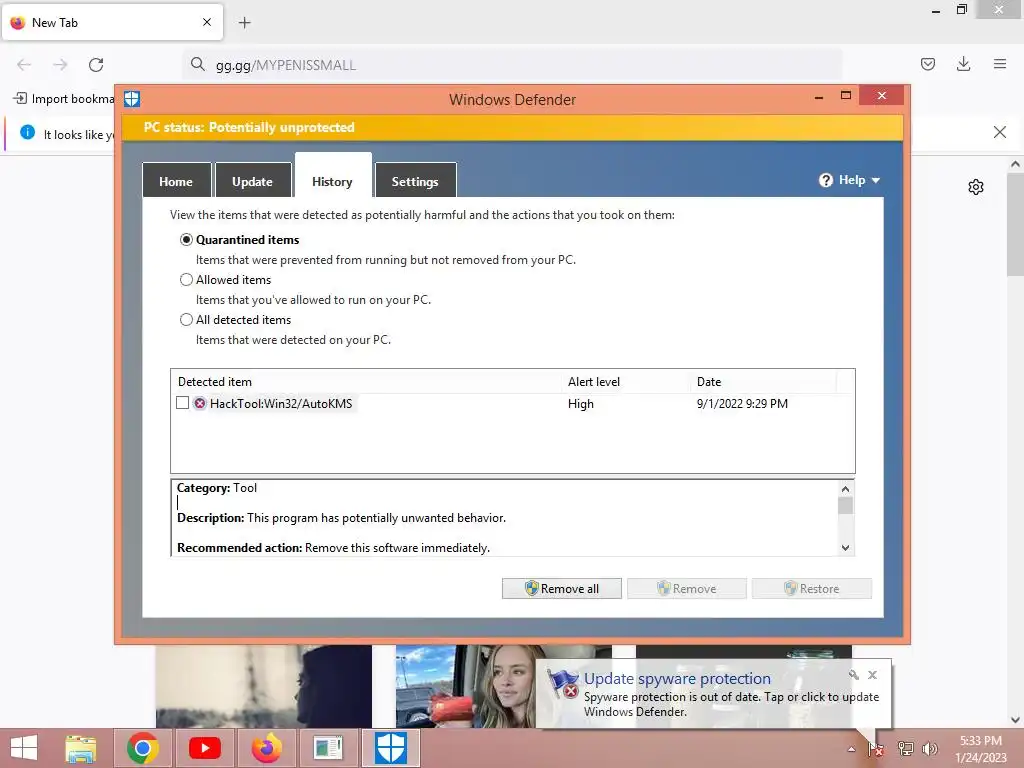Click the Restore button

point(812,588)
